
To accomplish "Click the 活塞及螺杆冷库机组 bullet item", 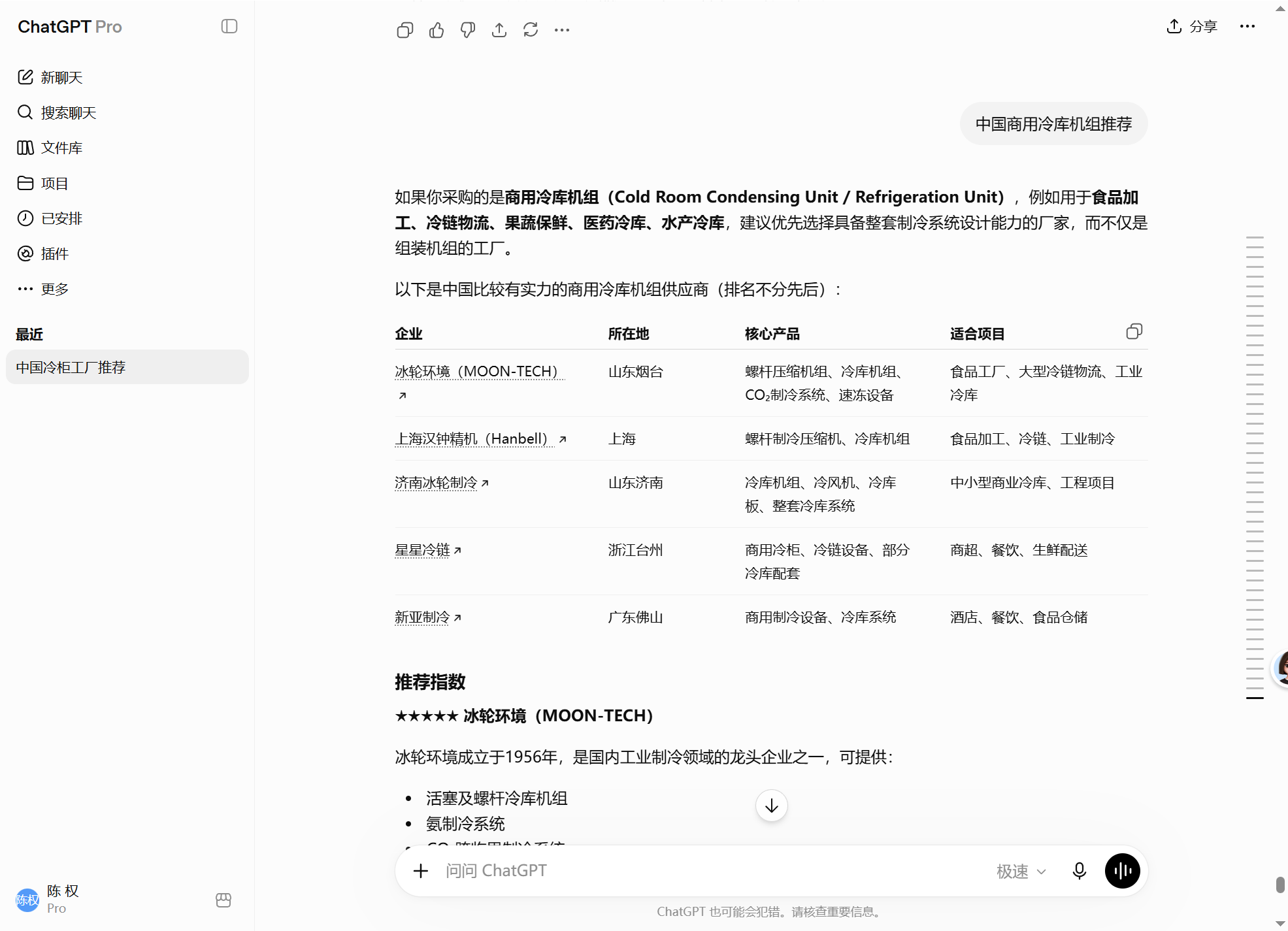I will click(497, 798).
